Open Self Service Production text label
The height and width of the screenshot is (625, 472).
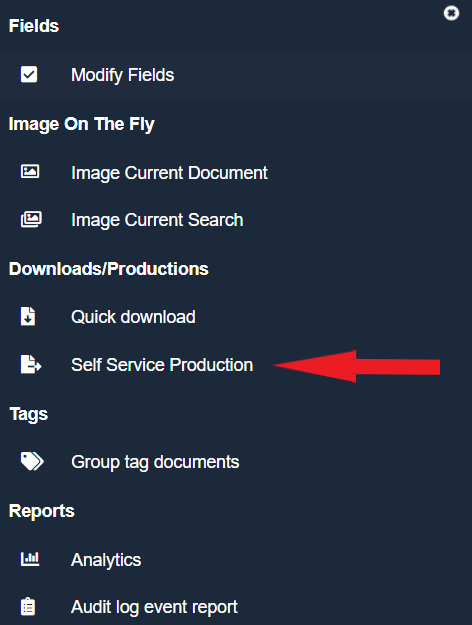162,365
